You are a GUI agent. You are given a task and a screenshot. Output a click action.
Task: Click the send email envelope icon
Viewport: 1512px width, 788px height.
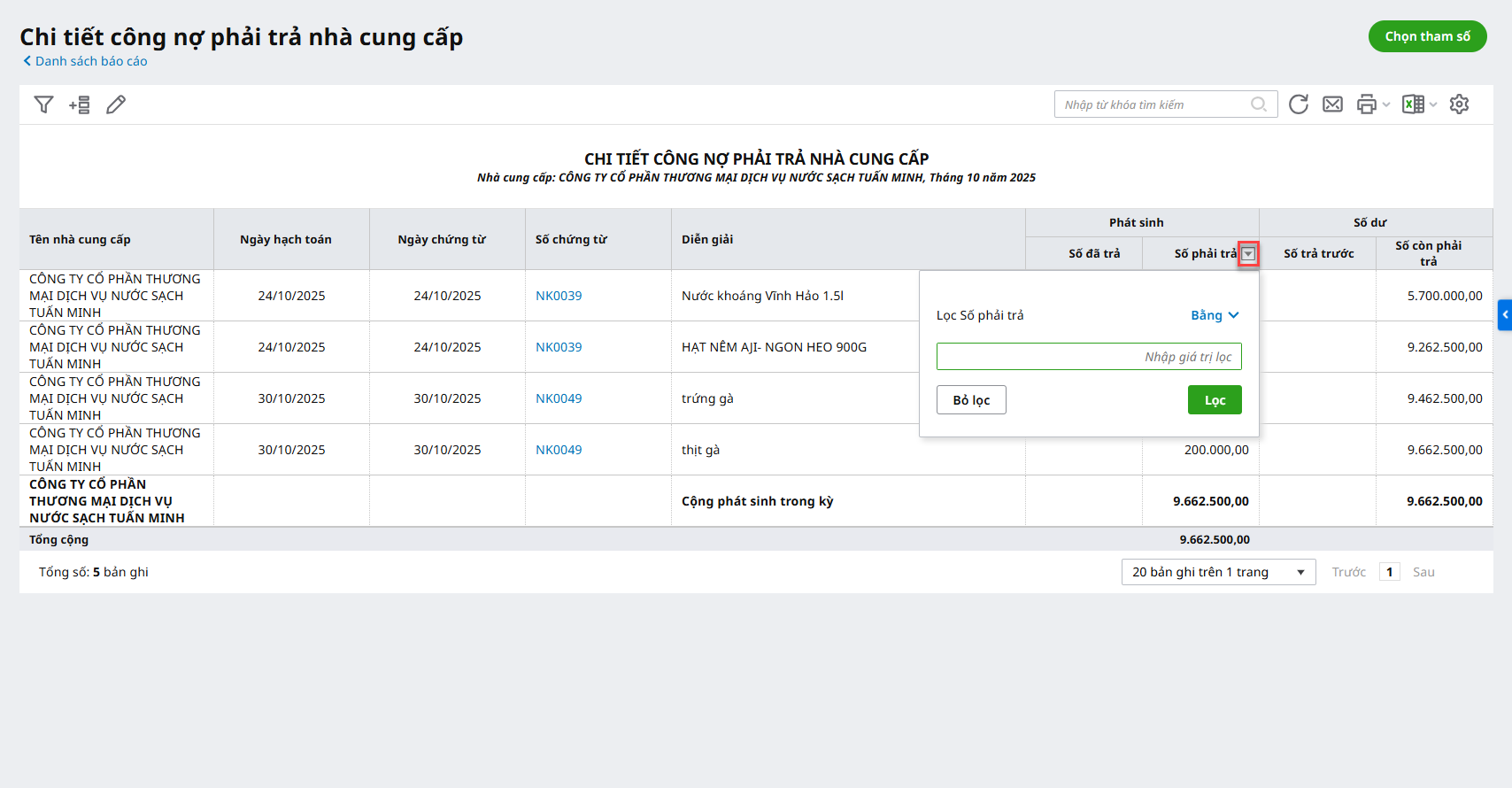(1332, 104)
